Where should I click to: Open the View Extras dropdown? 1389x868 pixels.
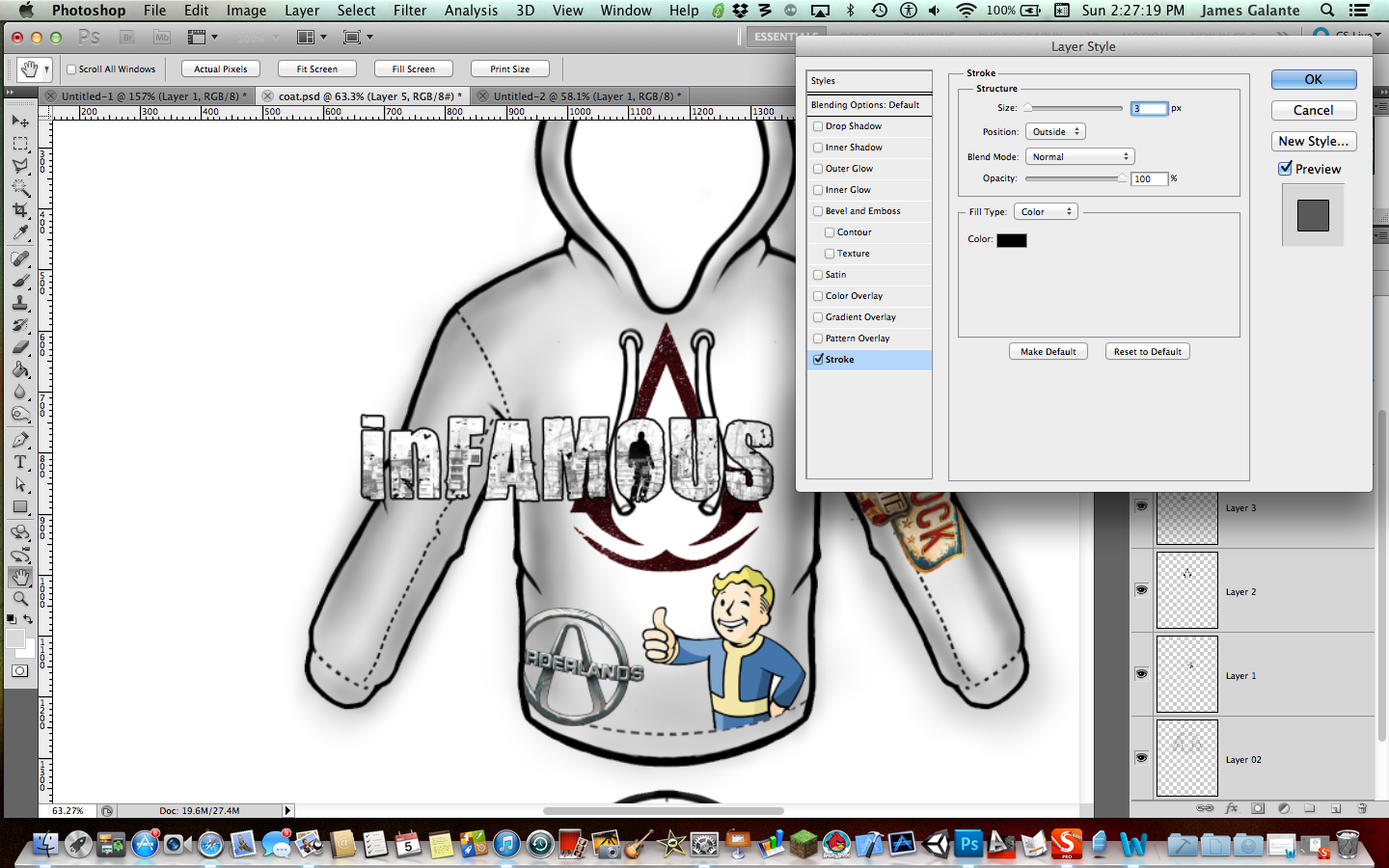[203, 37]
